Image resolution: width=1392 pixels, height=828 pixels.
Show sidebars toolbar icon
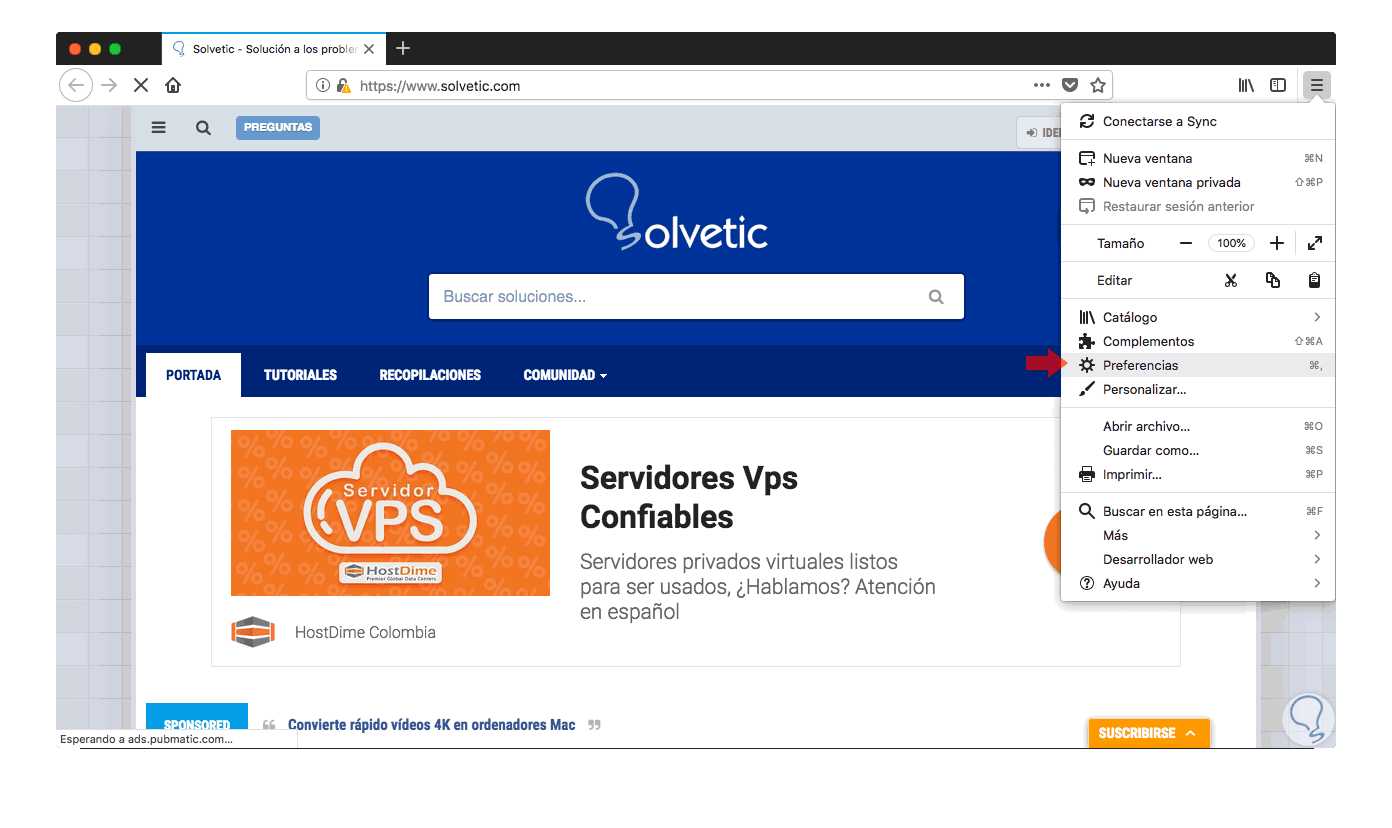(x=1278, y=85)
